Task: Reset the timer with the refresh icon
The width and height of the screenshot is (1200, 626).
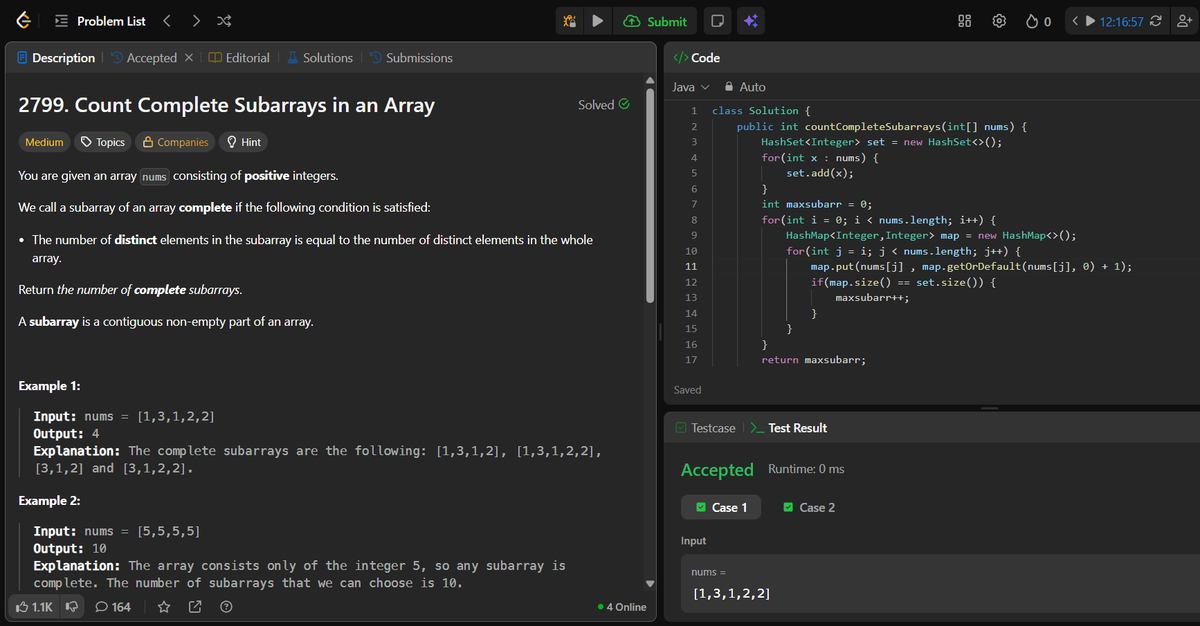Action: click(1158, 21)
